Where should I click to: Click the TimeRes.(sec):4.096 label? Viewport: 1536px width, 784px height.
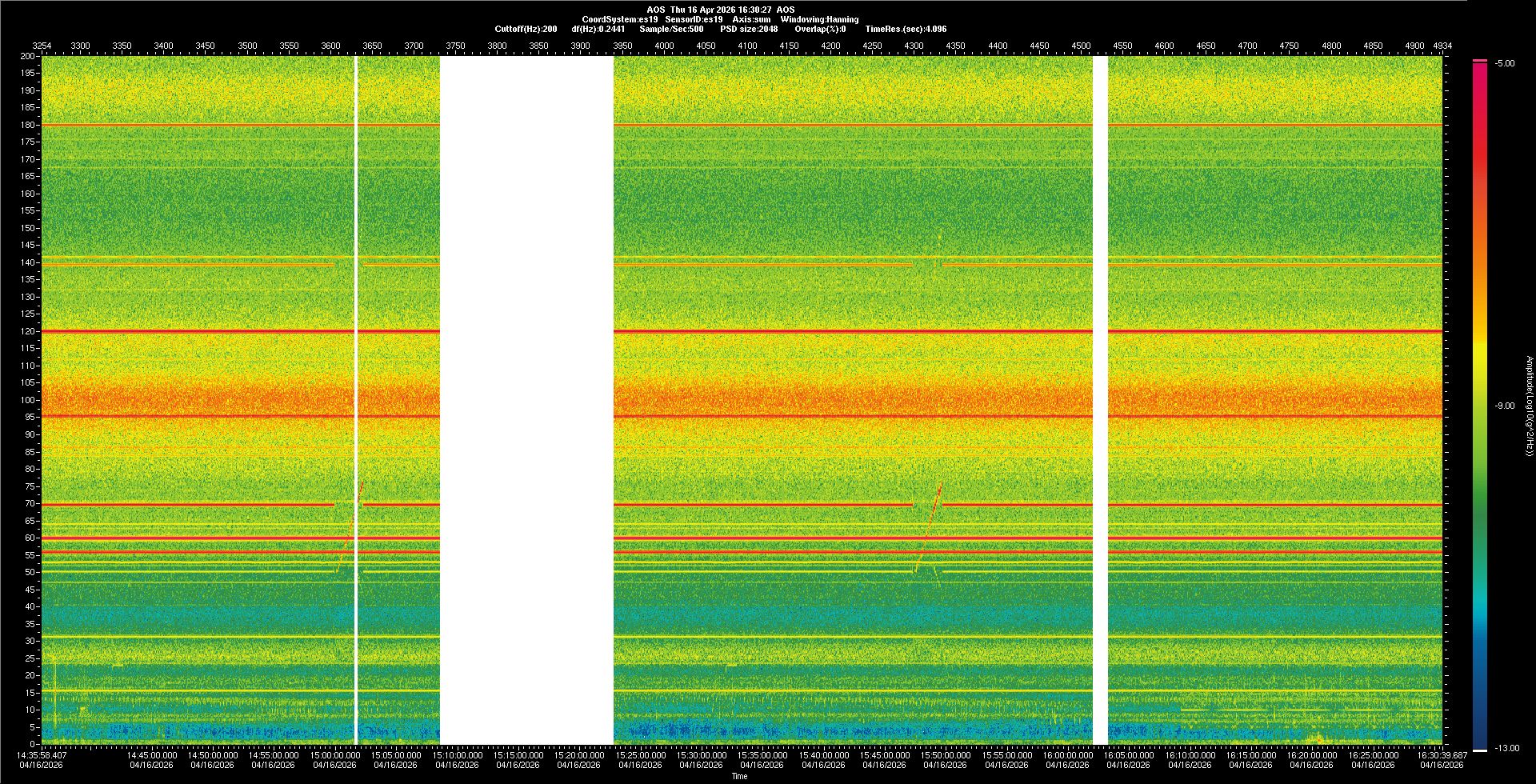(906, 29)
